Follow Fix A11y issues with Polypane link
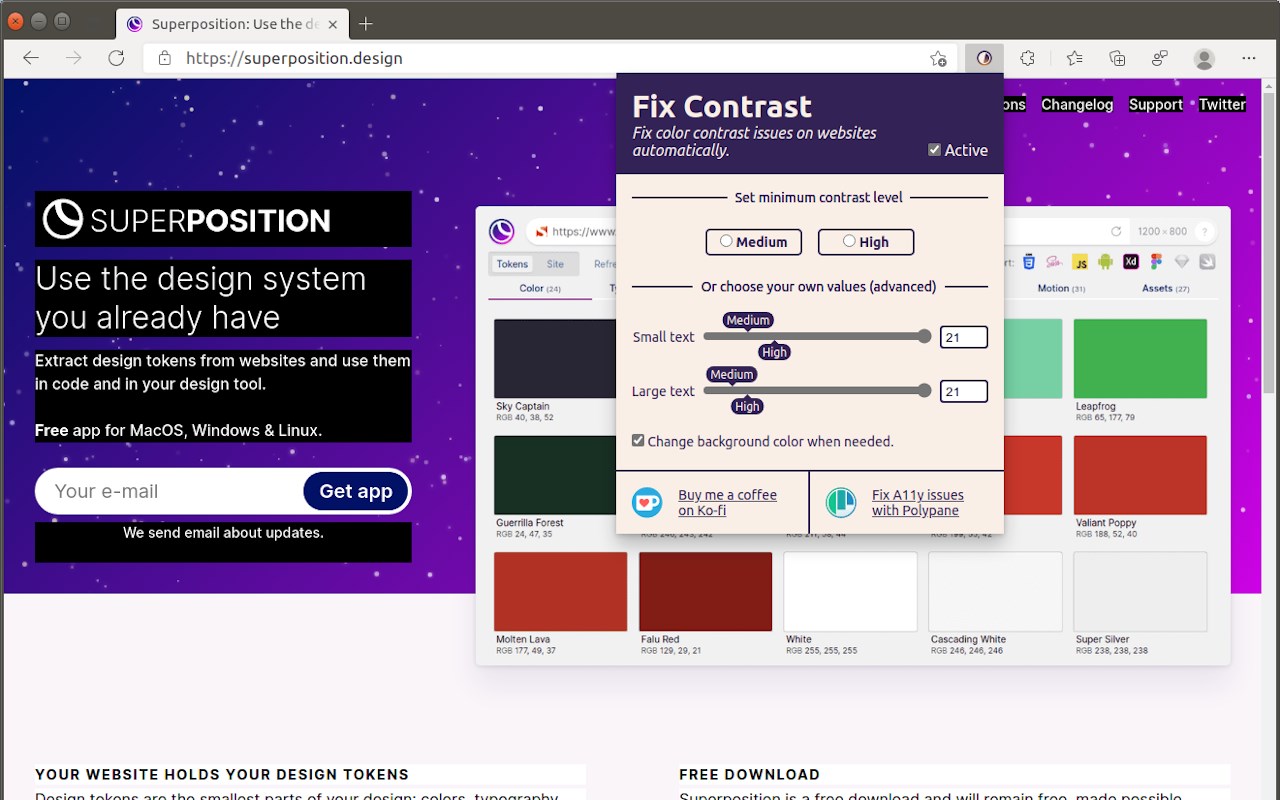The height and width of the screenshot is (800, 1280). coord(917,502)
